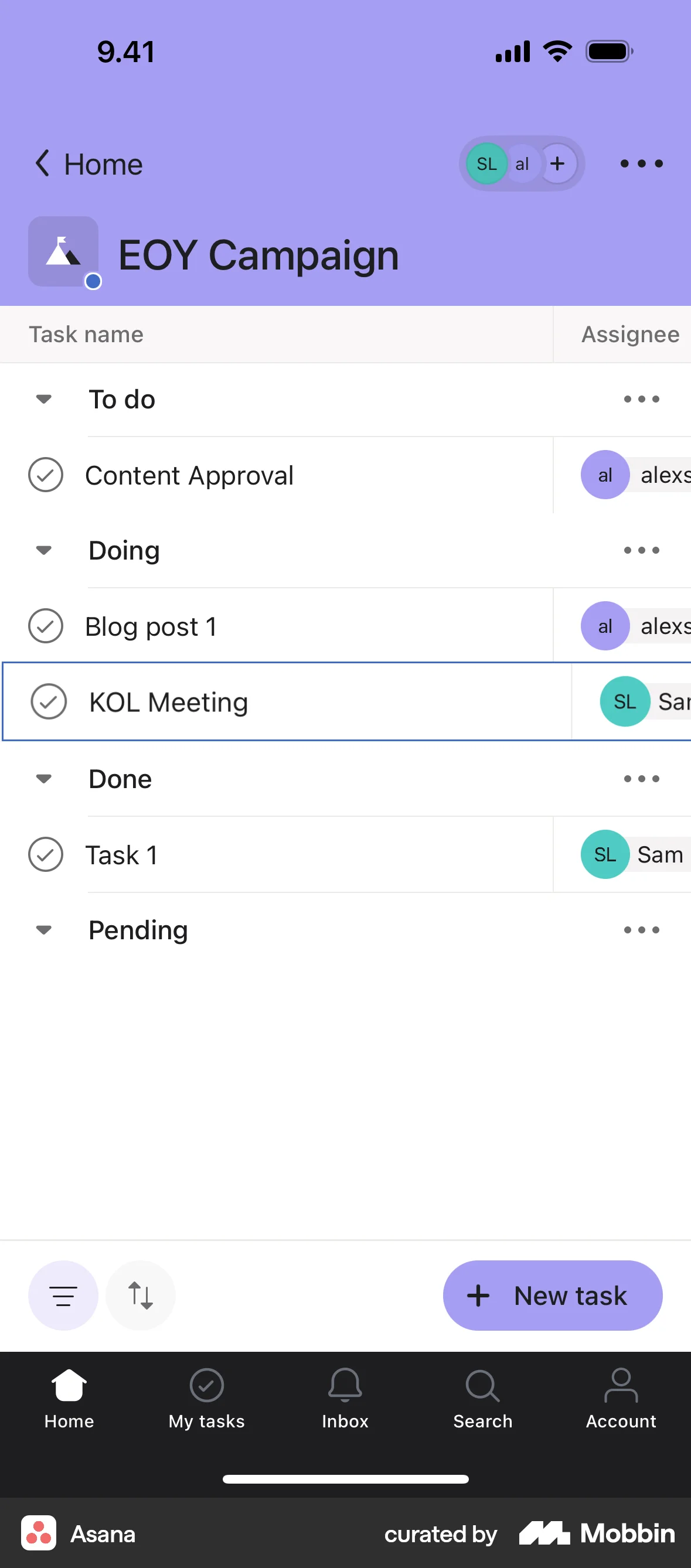Mark KOL Meeting as complete
The height and width of the screenshot is (1568, 691).
pyautogui.click(x=49, y=701)
